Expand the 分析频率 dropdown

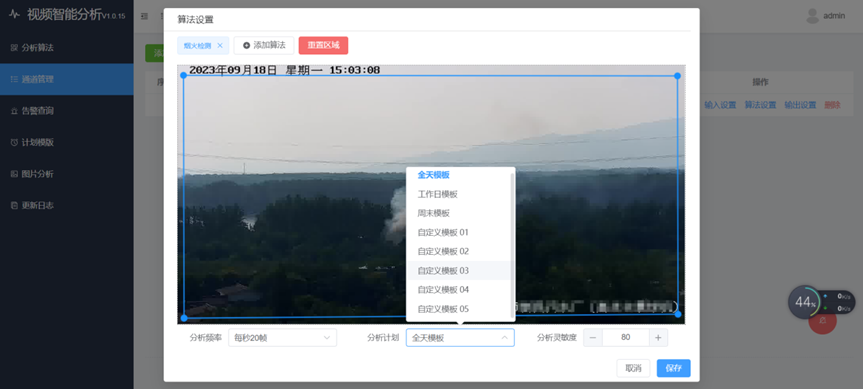click(x=282, y=338)
